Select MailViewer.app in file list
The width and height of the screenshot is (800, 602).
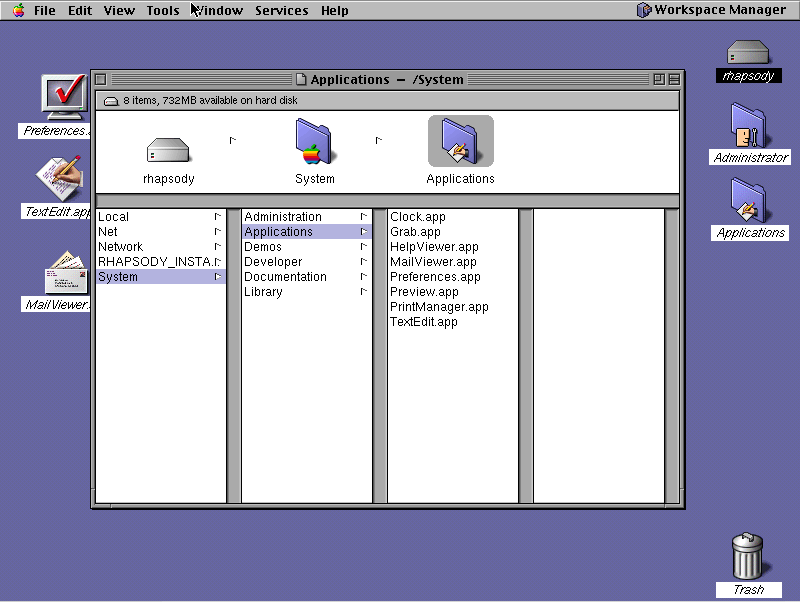click(x=453, y=262)
